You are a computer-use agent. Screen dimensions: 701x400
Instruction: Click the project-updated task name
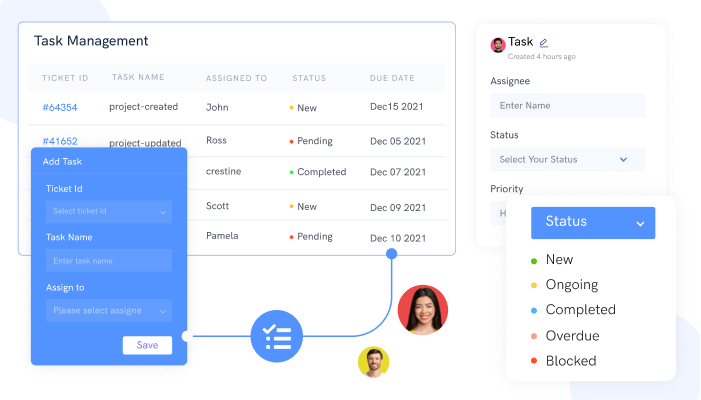(x=145, y=143)
